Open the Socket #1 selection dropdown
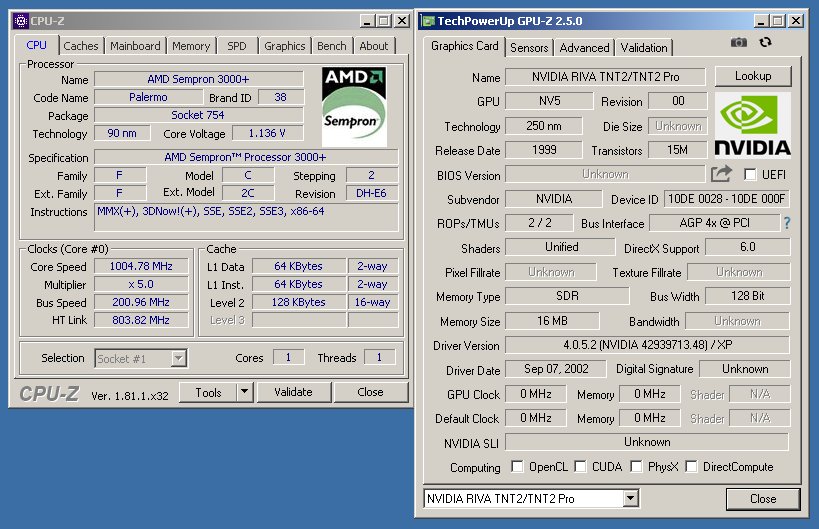819x529 pixels. click(178, 358)
